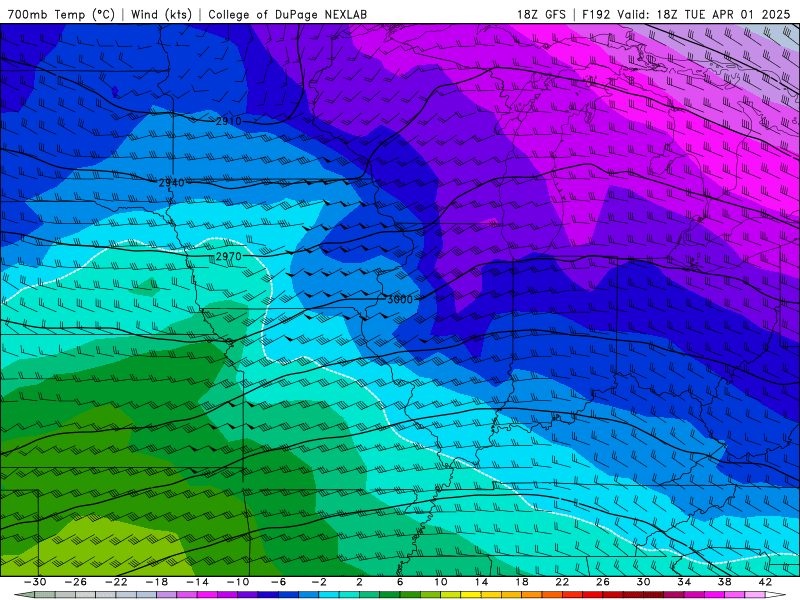Click the 2910 height contour label
The width and height of the screenshot is (800, 600).
228,121
